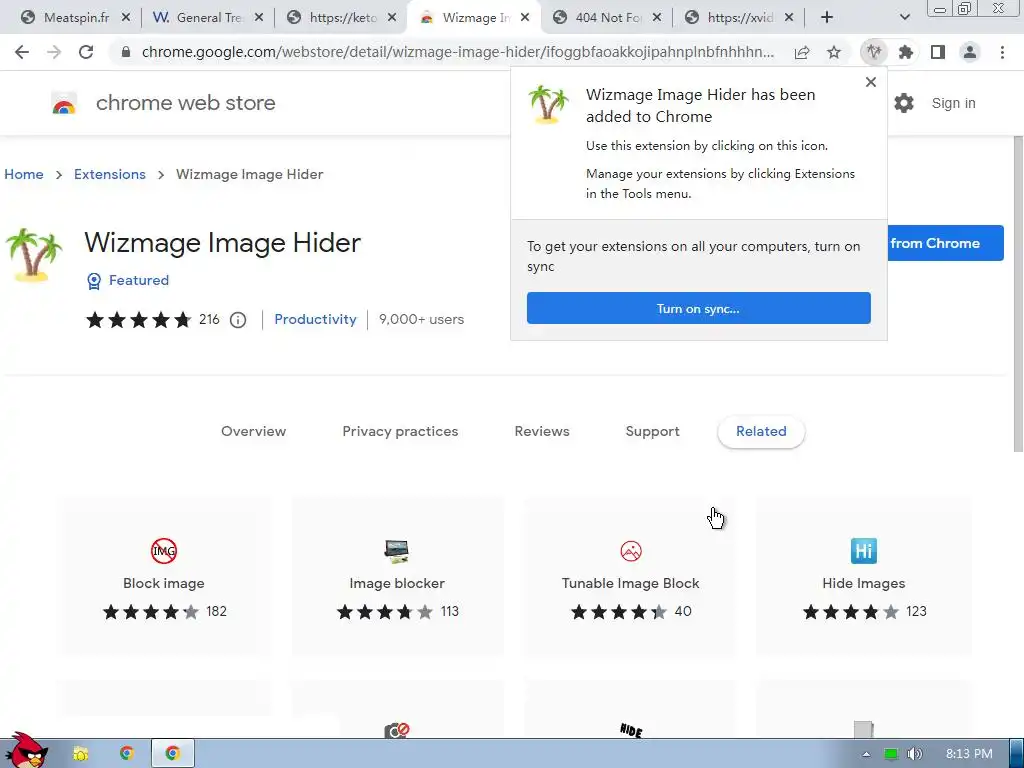Click the active Chrome taskbar window button
Image resolution: width=1024 pixels, height=768 pixels.
coord(173,754)
